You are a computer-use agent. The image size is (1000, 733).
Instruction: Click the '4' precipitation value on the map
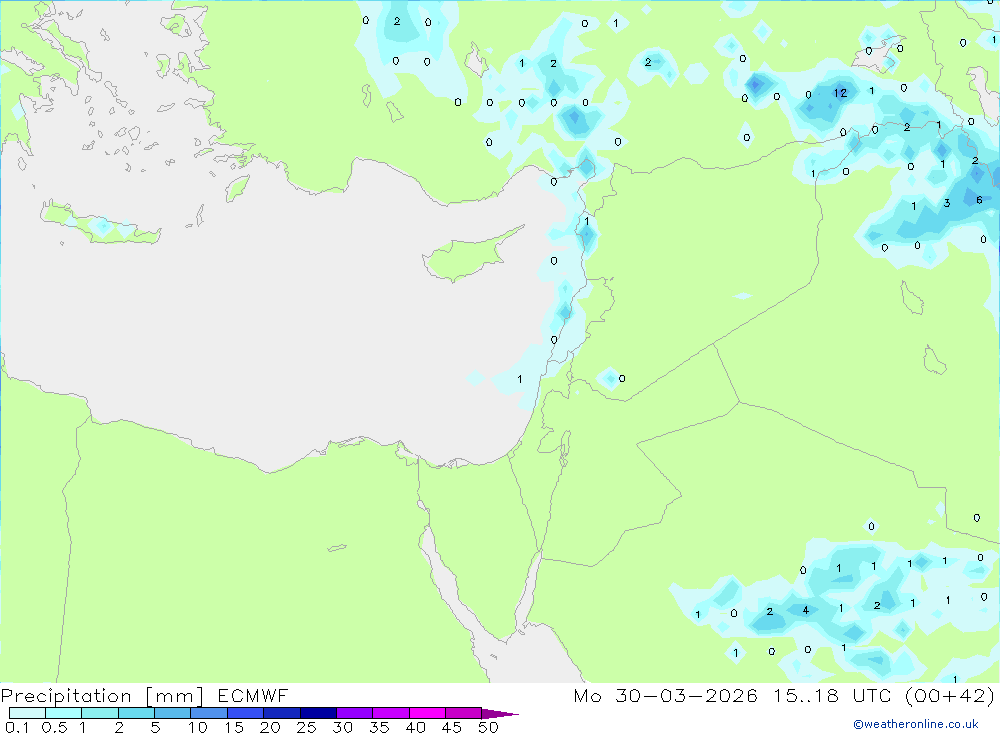pos(805,611)
